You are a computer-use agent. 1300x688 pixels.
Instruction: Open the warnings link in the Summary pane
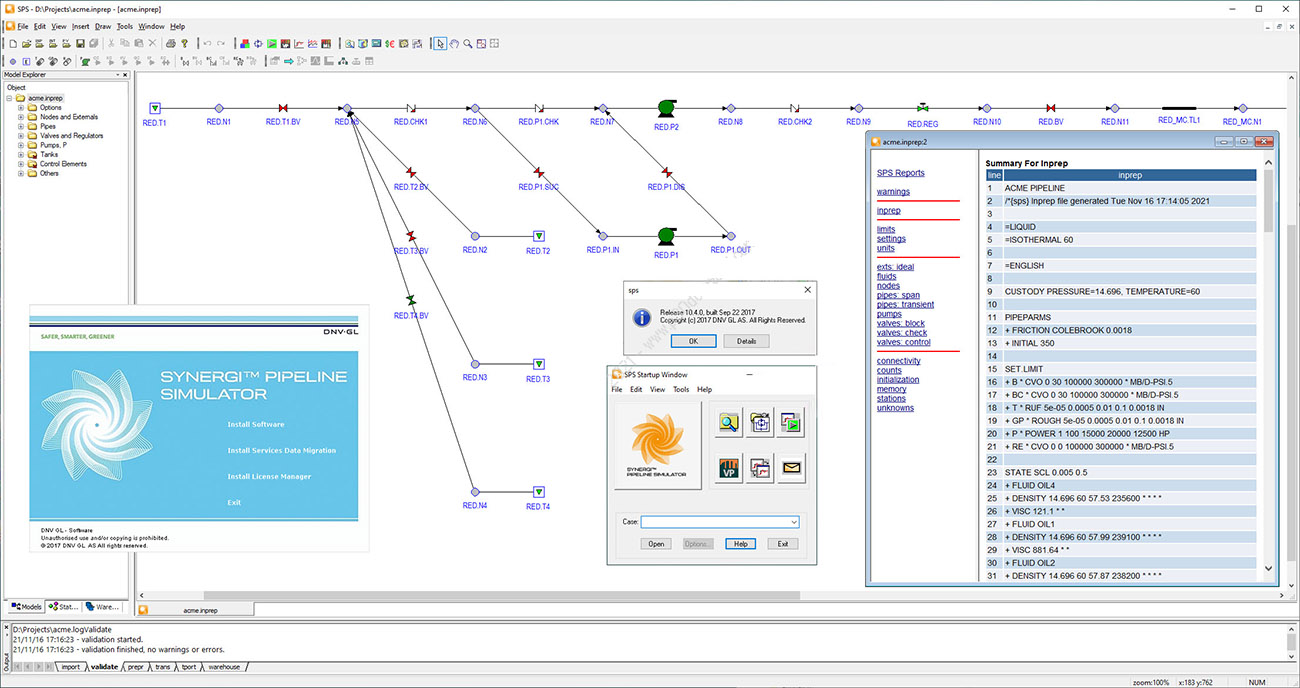pyautogui.click(x=893, y=191)
